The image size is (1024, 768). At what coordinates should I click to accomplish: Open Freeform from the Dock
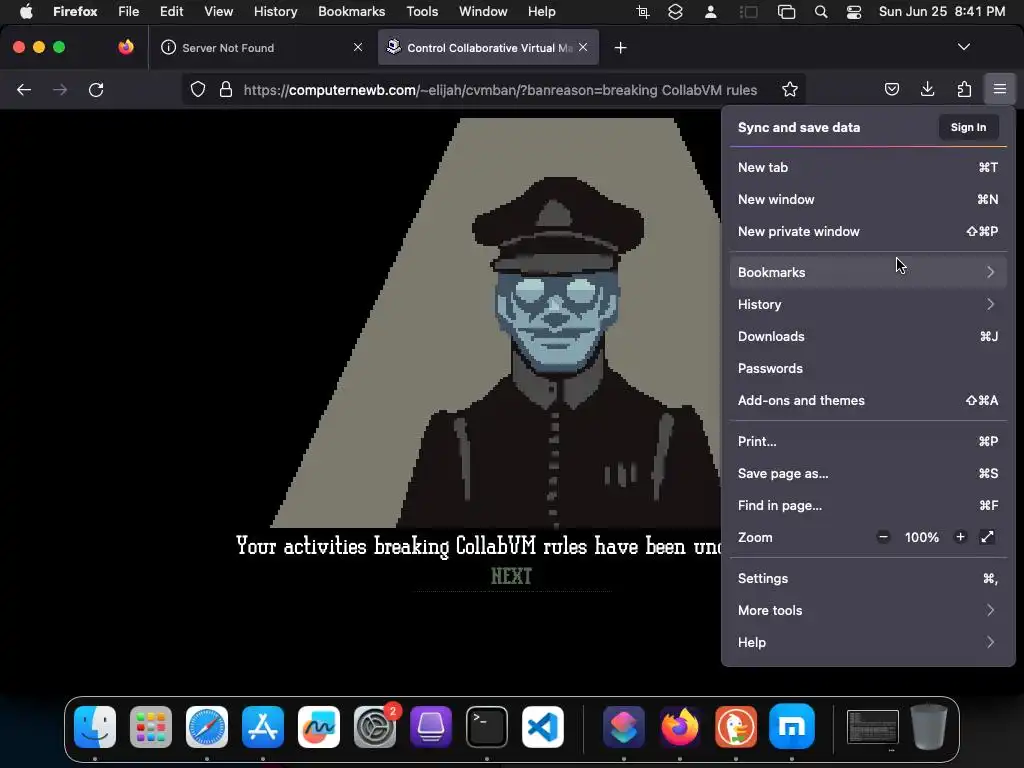click(x=319, y=727)
